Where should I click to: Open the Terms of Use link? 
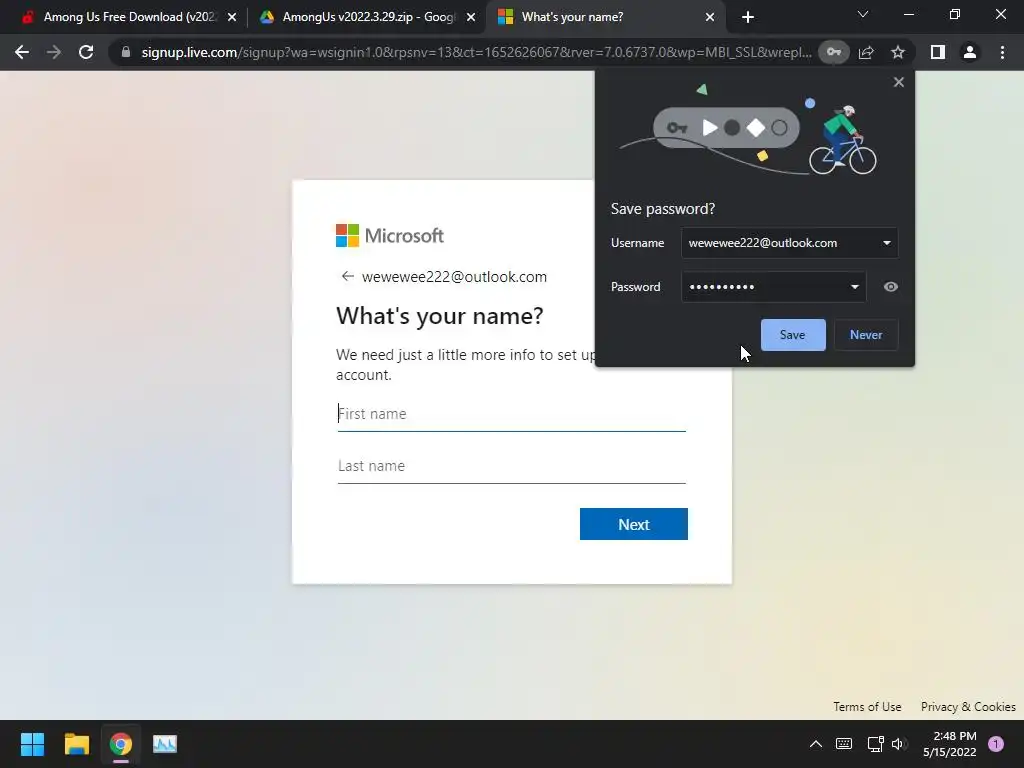pyautogui.click(x=867, y=707)
